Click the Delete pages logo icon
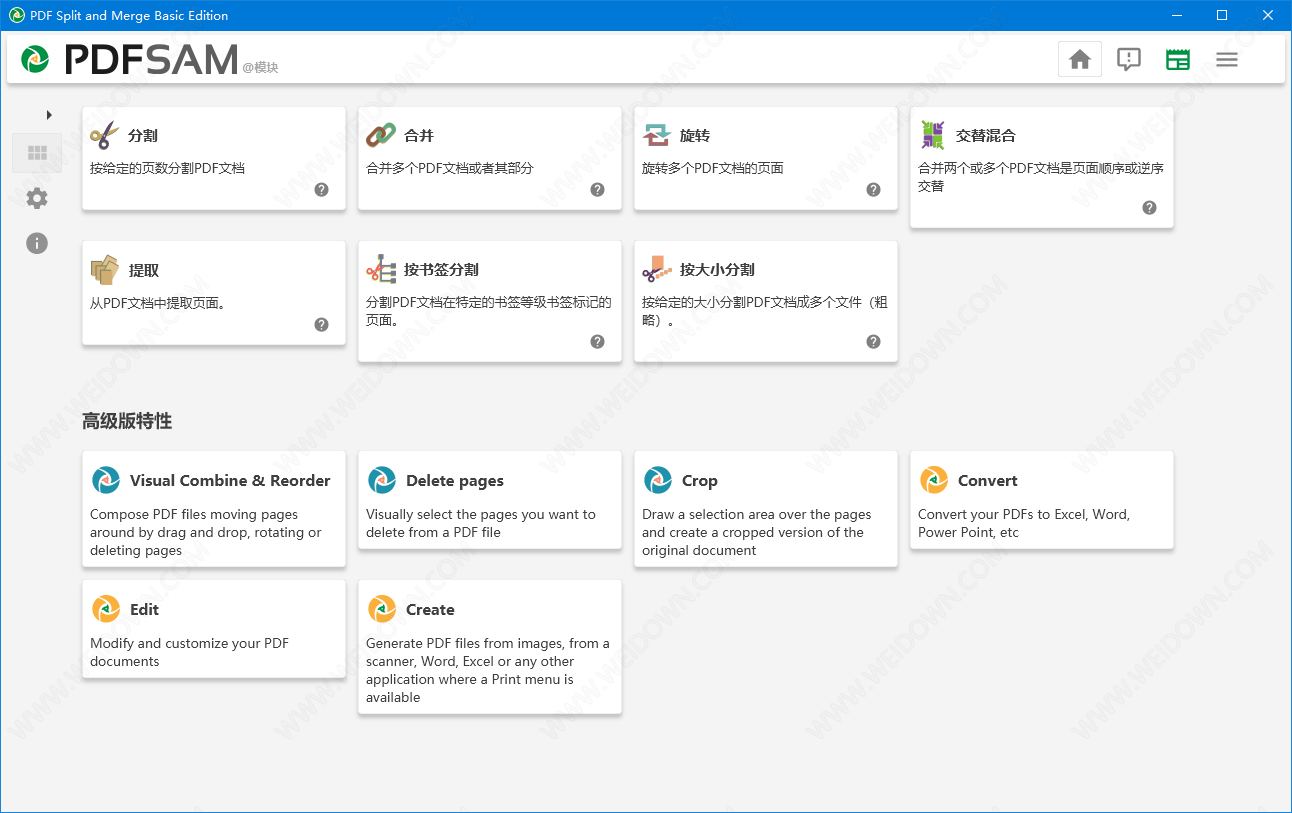This screenshot has width=1292, height=813. click(382, 480)
